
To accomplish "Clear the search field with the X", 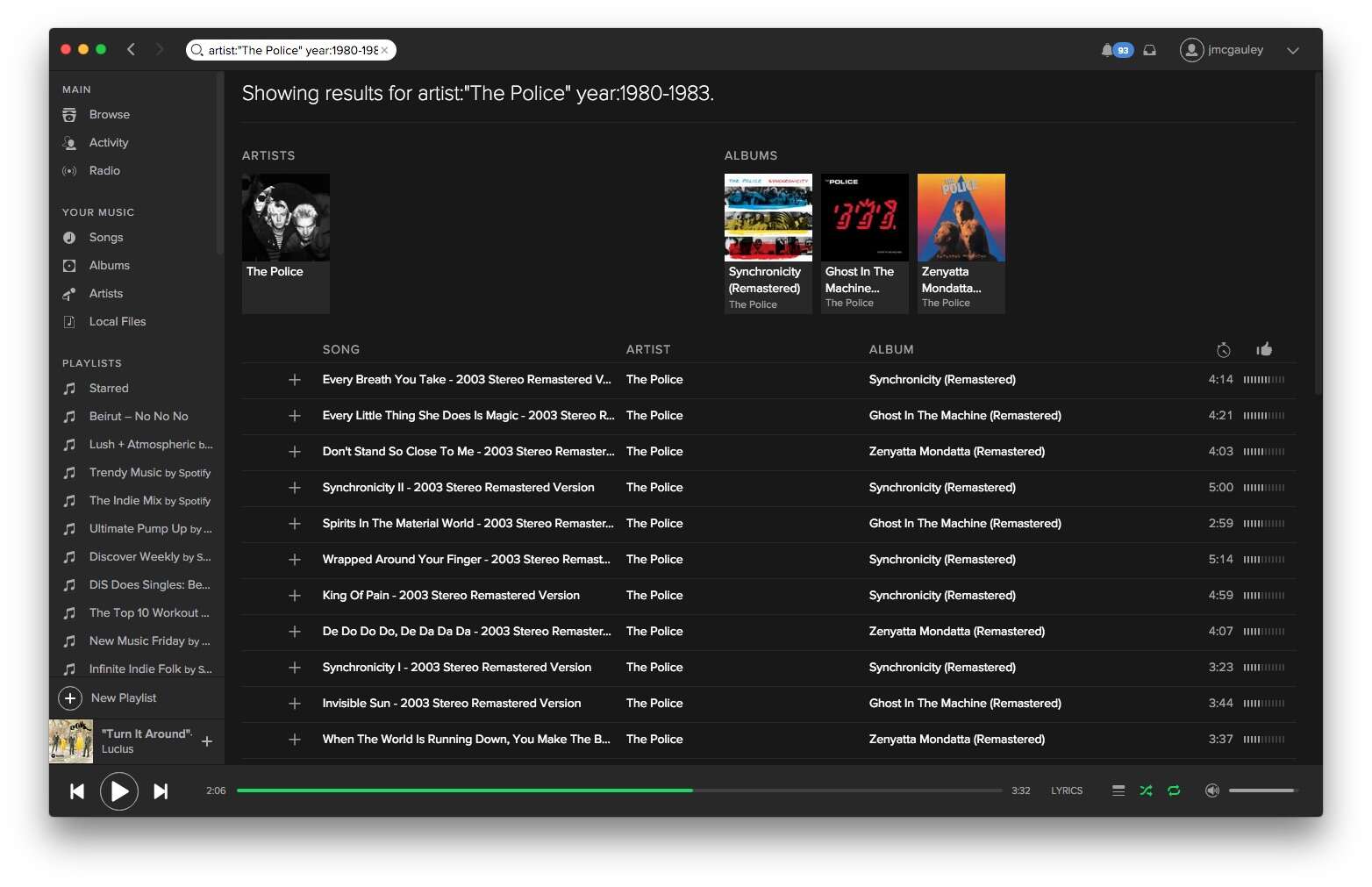I will 384,50.
